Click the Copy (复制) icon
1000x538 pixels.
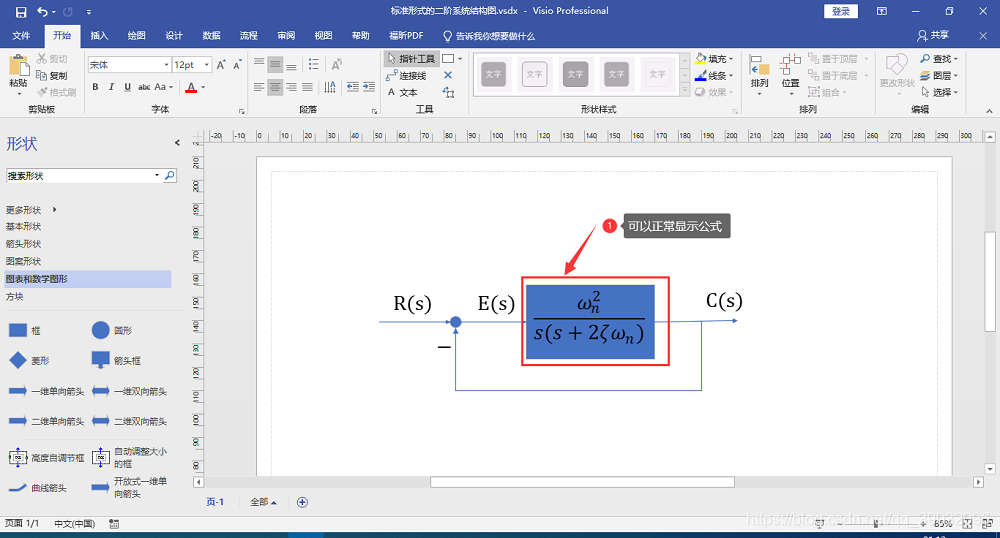point(42,75)
